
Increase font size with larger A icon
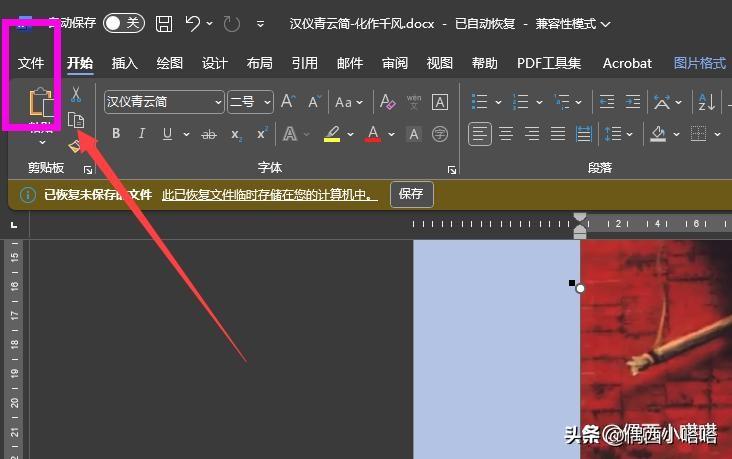(x=288, y=101)
